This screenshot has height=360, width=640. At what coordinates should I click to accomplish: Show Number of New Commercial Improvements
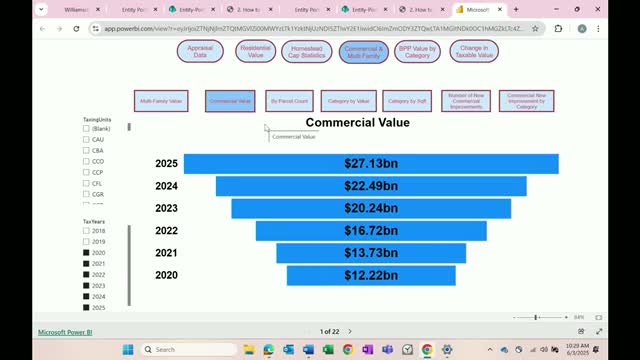tap(466, 101)
